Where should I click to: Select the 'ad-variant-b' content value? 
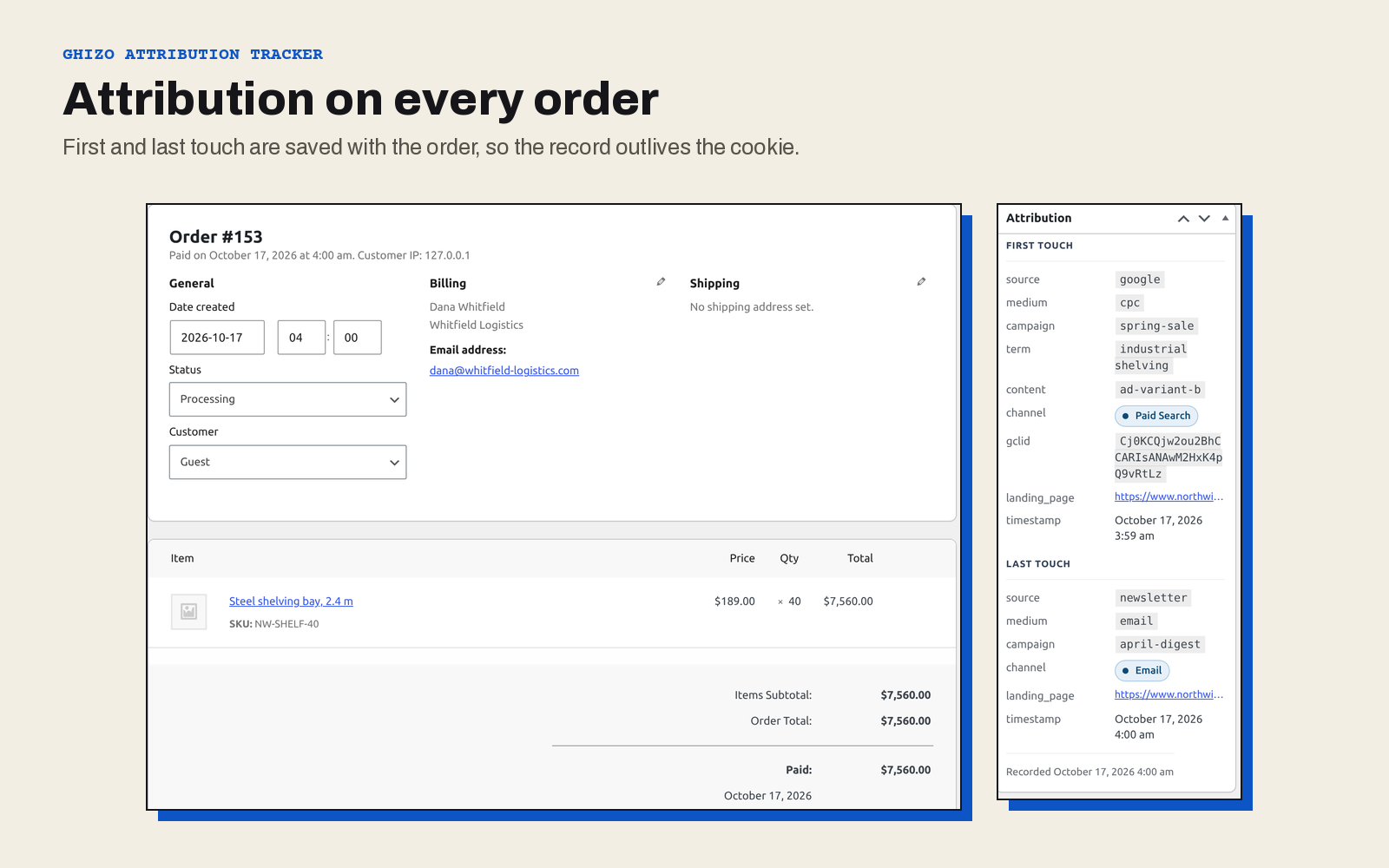pyautogui.click(x=1160, y=390)
